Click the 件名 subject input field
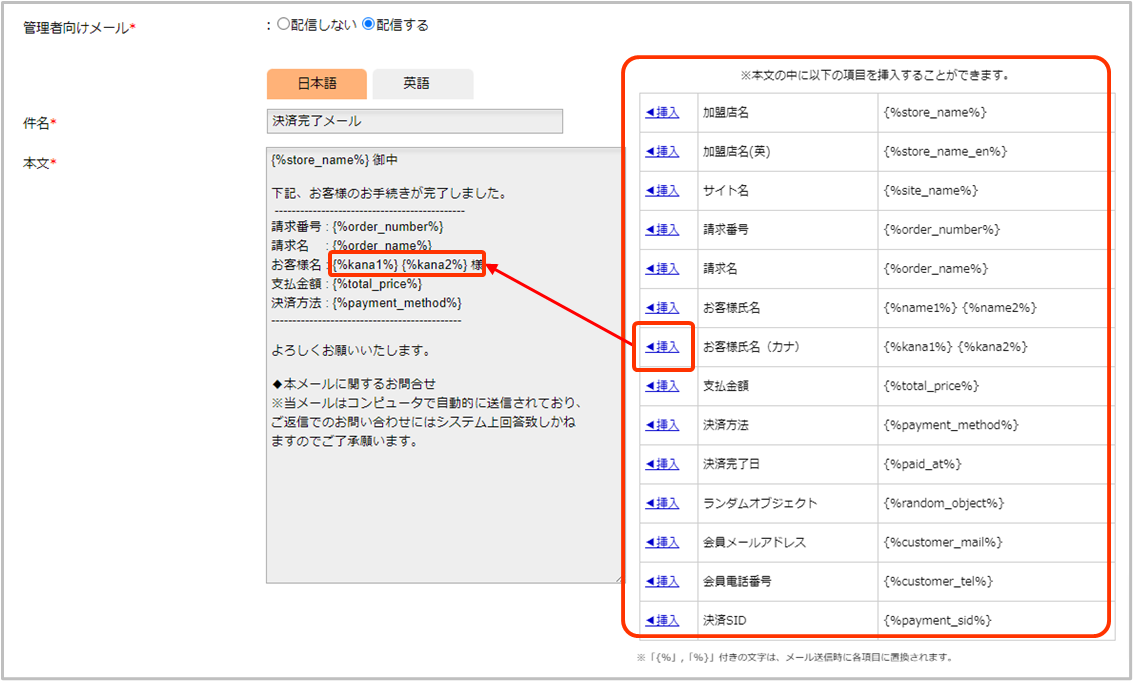Viewport: 1133px width, 681px height. pyautogui.click(x=415, y=121)
